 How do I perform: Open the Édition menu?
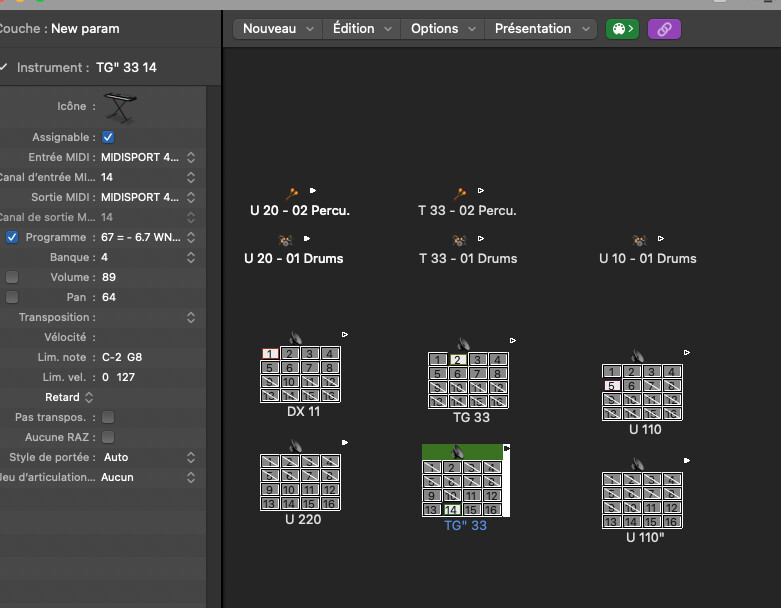pos(362,29)
